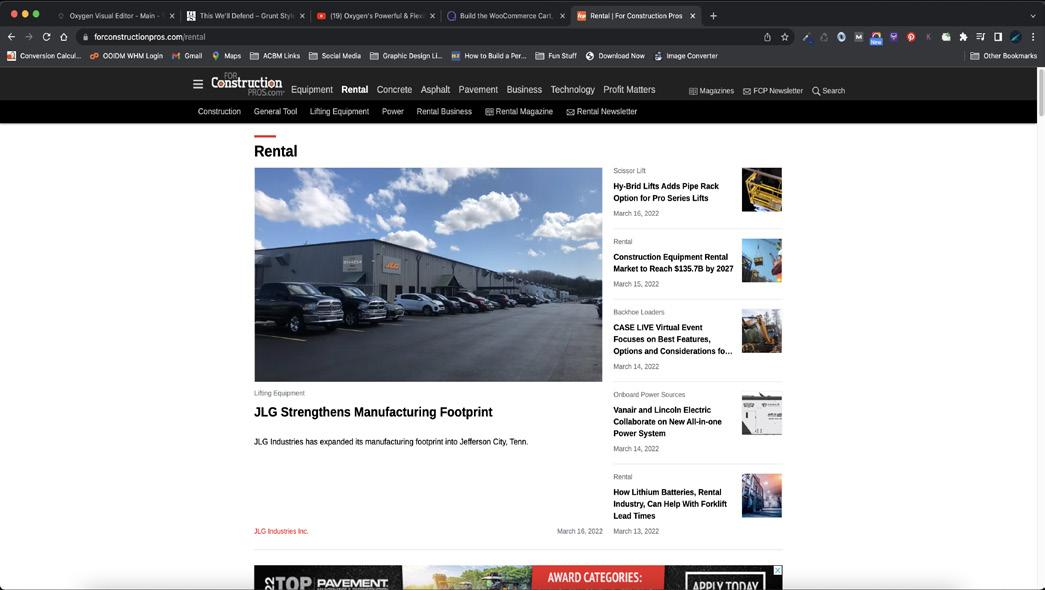The width and height of the screenshot is (1045, 590).
Task: Click the purple K extension icon
Action: [x=928, y=37]
